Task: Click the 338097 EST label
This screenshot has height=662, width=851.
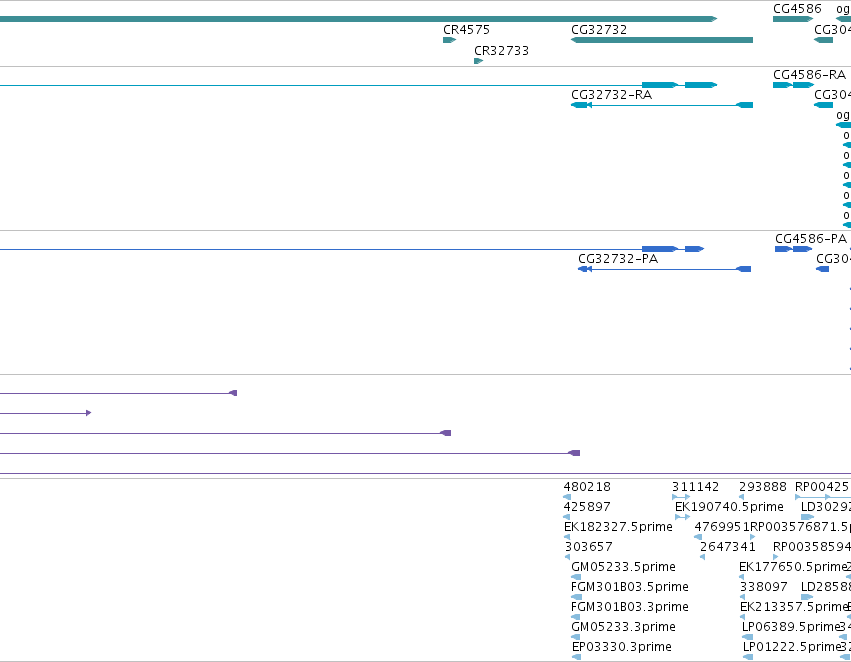Action: point(763,587)
